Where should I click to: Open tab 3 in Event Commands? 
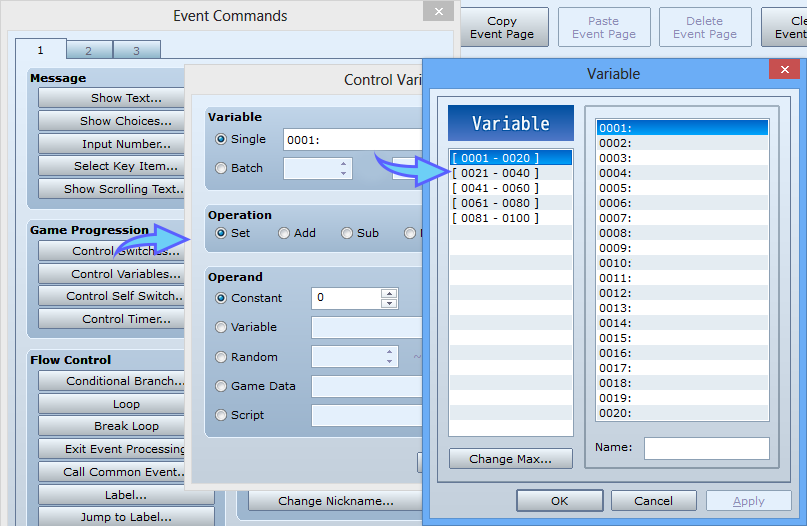[136, 51]
